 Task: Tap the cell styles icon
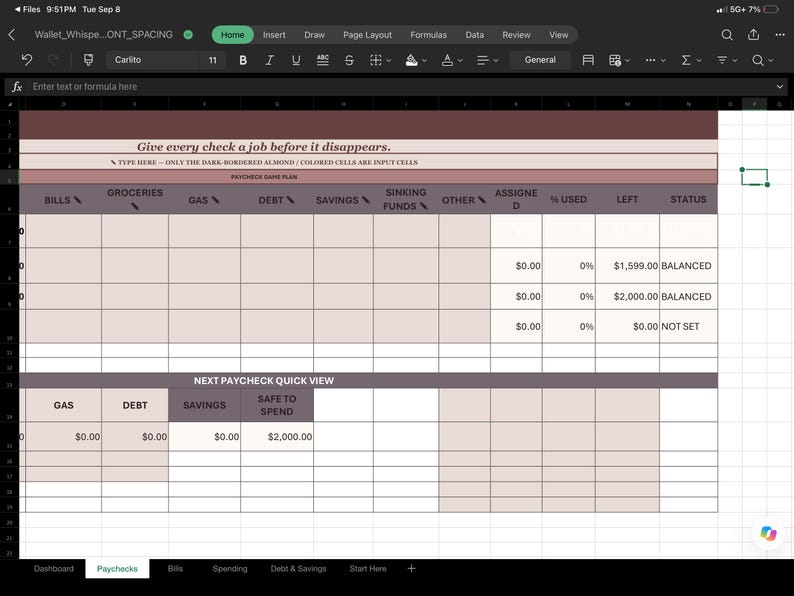(588, 60)
